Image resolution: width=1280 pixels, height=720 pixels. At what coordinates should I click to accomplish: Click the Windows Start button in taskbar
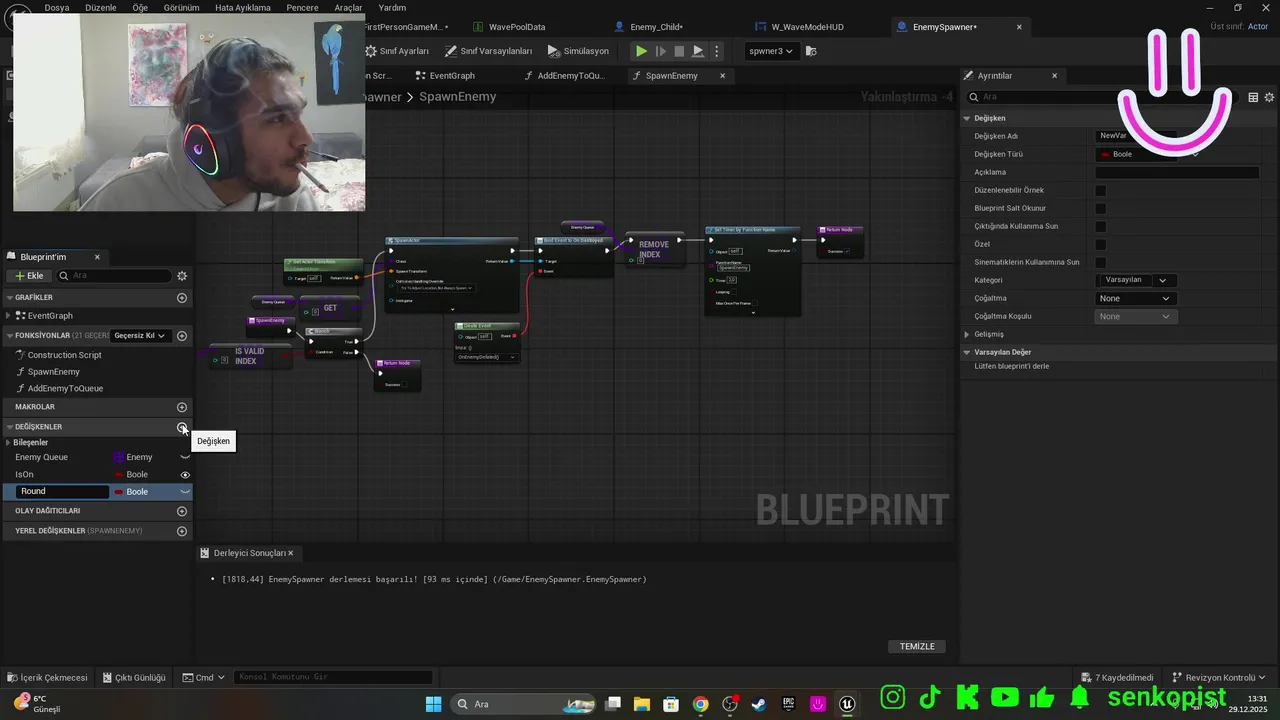click(433, 704)
